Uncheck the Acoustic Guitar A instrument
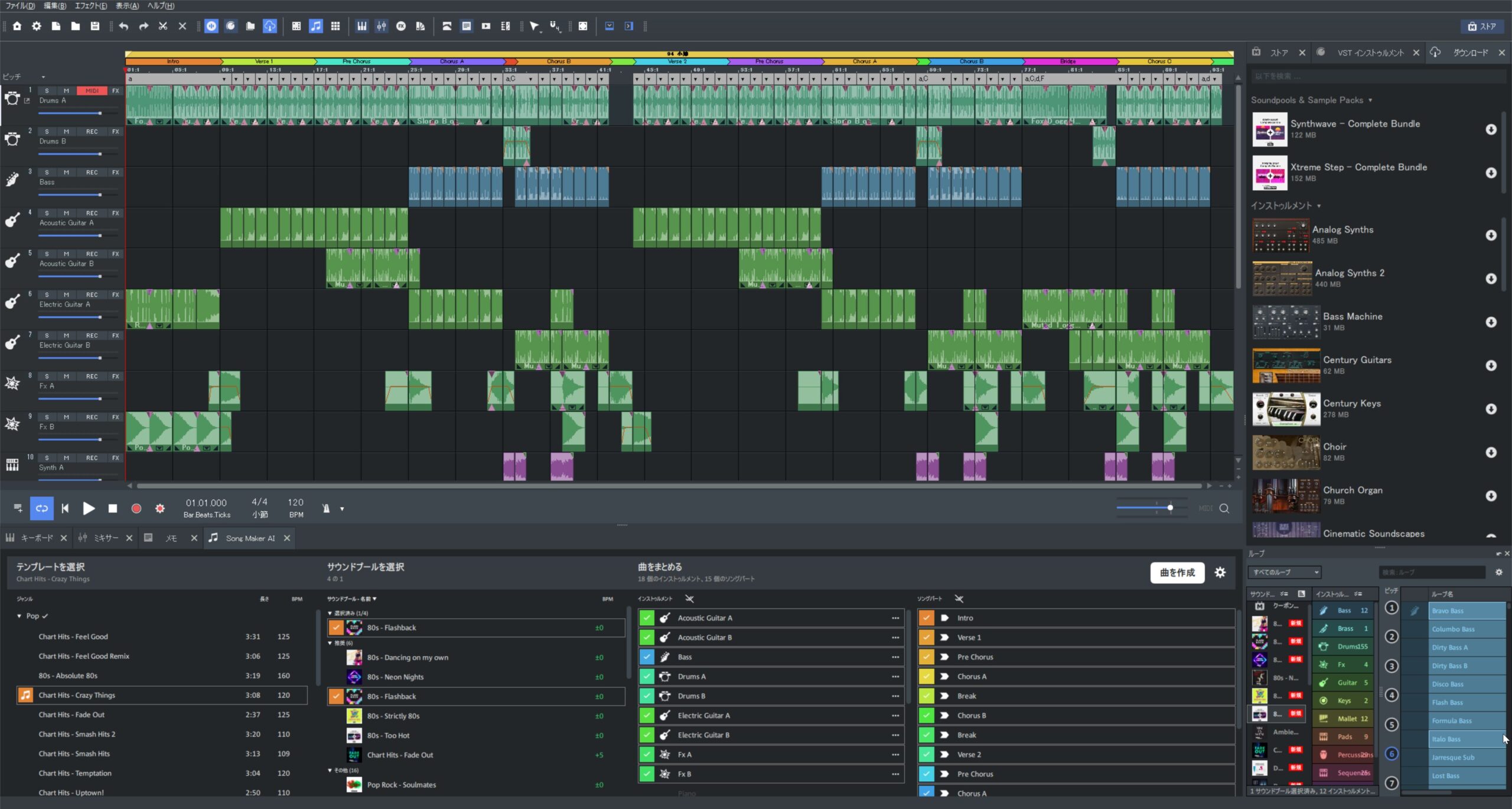 (647, 618)
